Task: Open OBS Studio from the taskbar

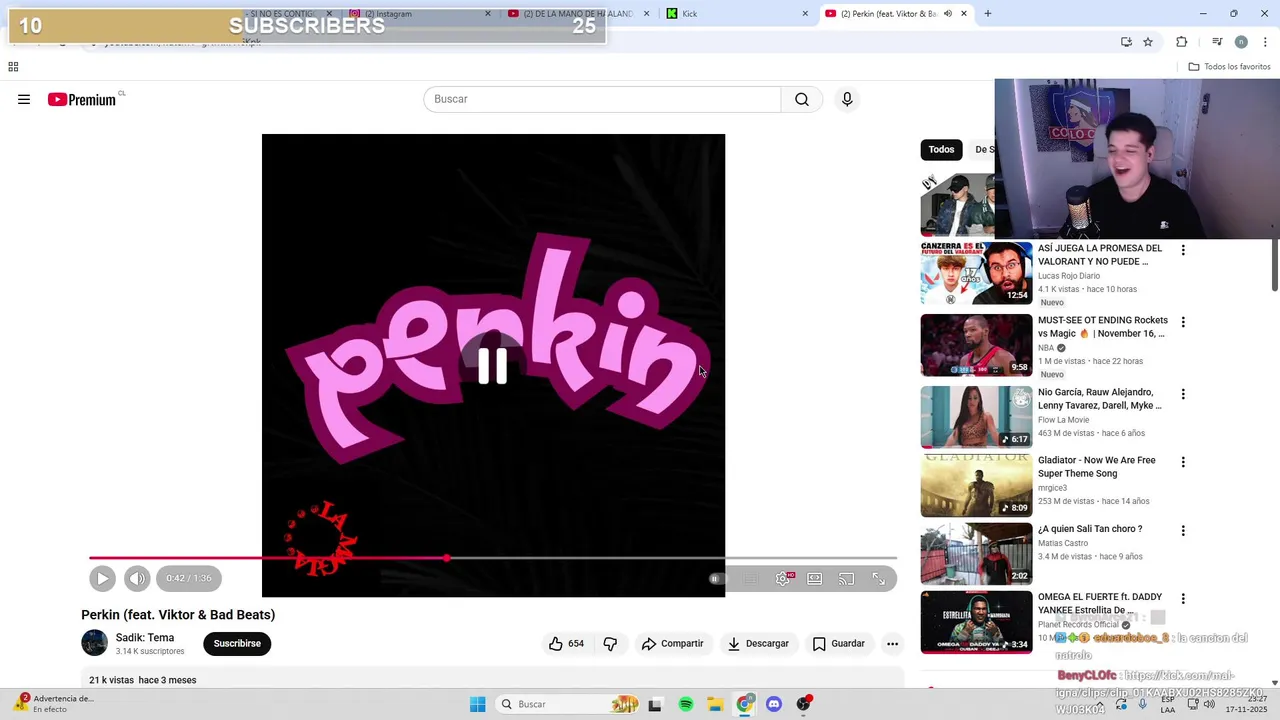Action: (804, 704)
